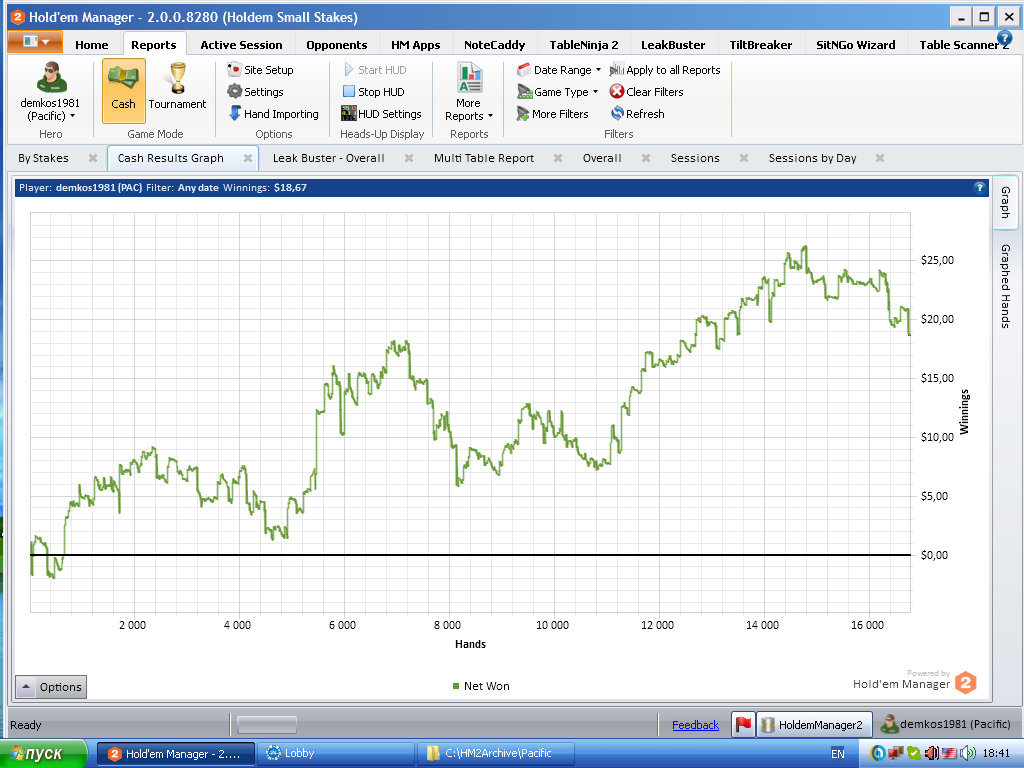Open HUD Settings

point(381,114)
